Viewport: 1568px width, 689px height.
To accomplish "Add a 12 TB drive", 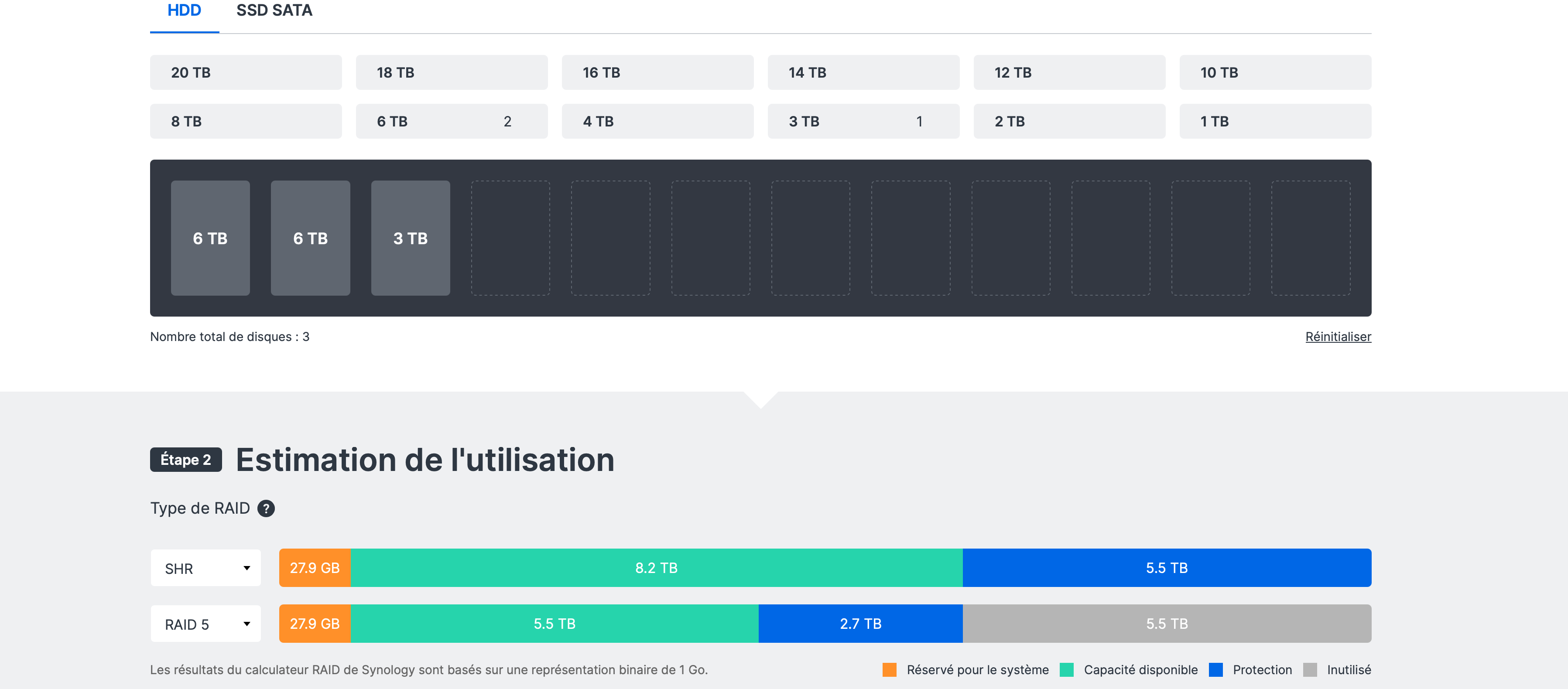I will [1069, 72].
